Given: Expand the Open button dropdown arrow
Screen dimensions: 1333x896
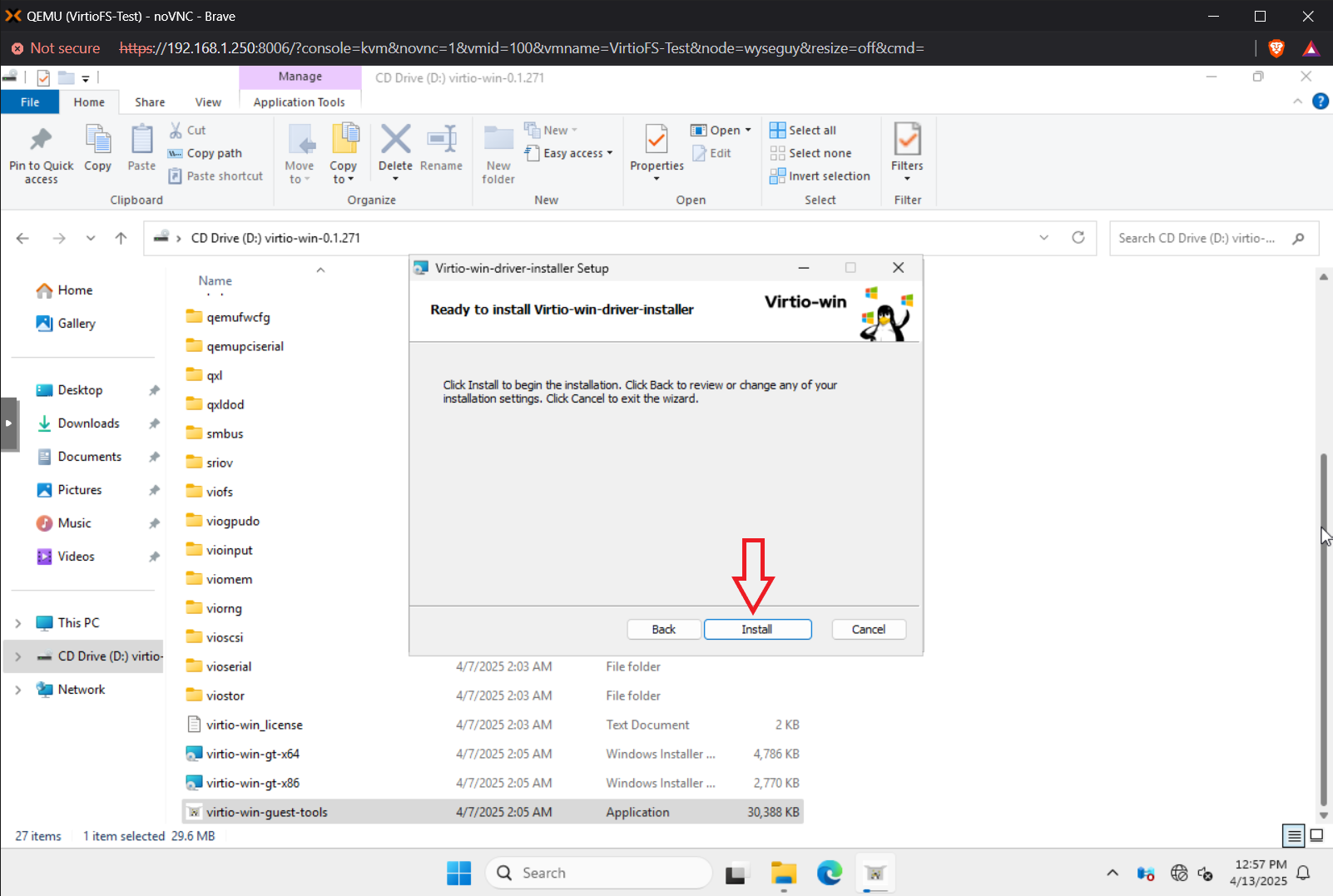Looking at the screenshot, I should (748, 131).
